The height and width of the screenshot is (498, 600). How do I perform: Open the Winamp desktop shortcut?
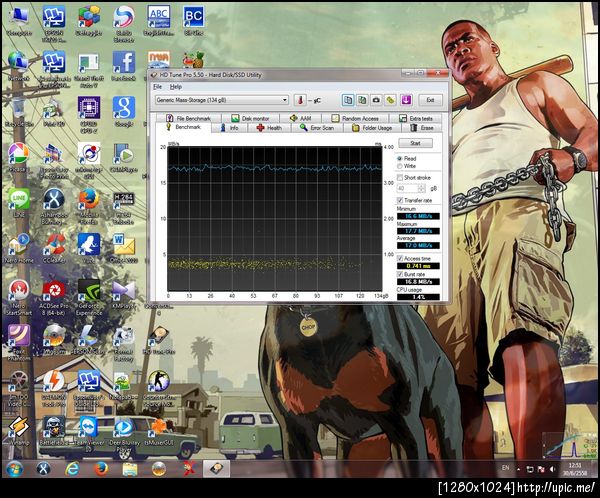[x=19, y=431]
